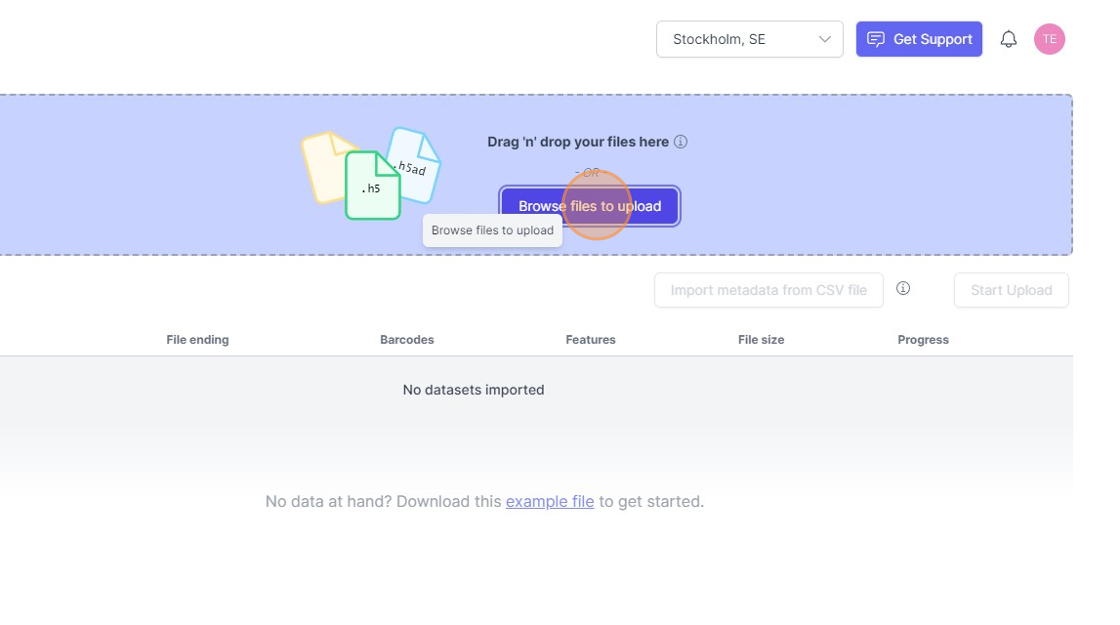Click the File ending column header
The width and height of the screenshot is (1120, 625).
pyautogui.click(x=197, y=340)
